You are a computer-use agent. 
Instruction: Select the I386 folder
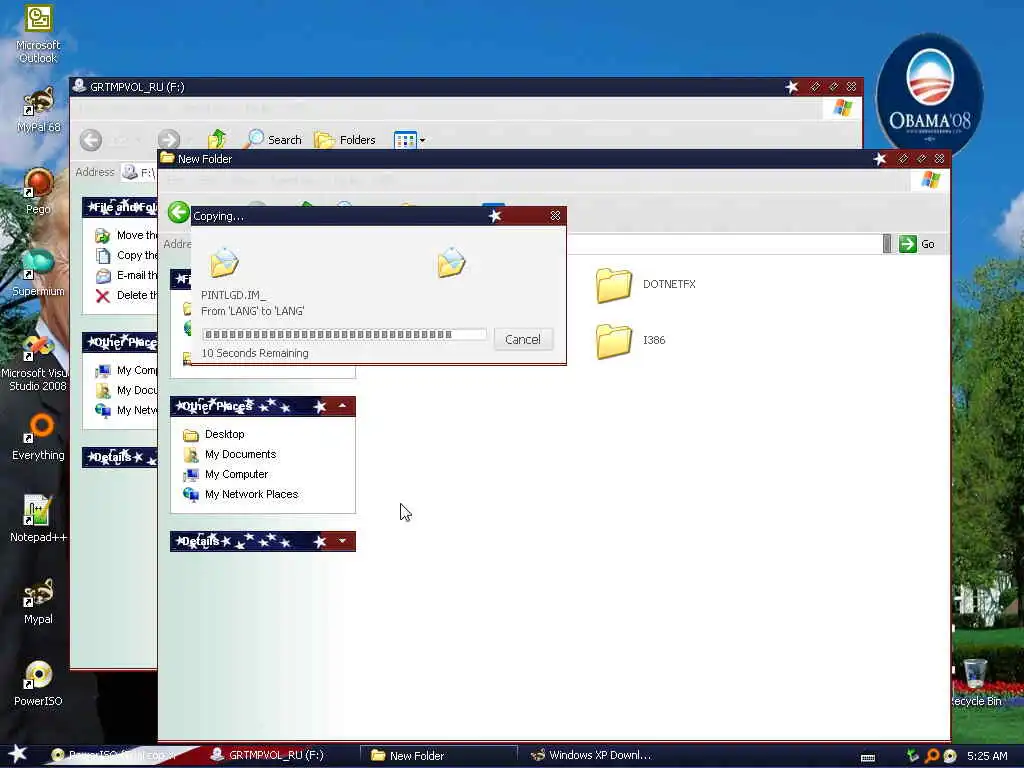point(630,340)
